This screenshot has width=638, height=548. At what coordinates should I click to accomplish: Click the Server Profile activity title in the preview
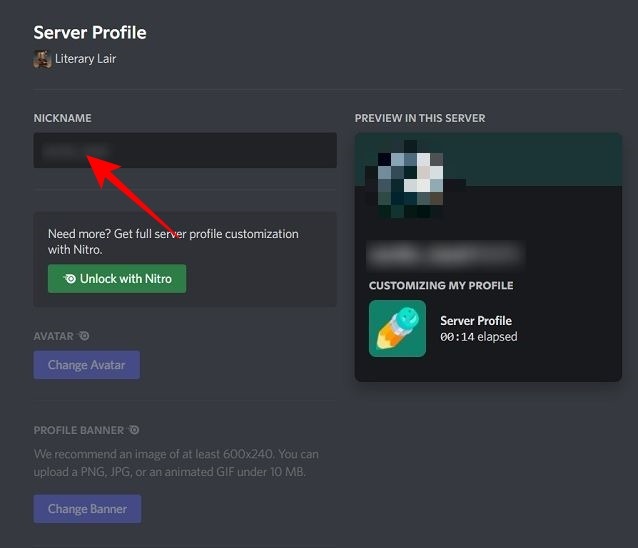click(x=476, y=321)
